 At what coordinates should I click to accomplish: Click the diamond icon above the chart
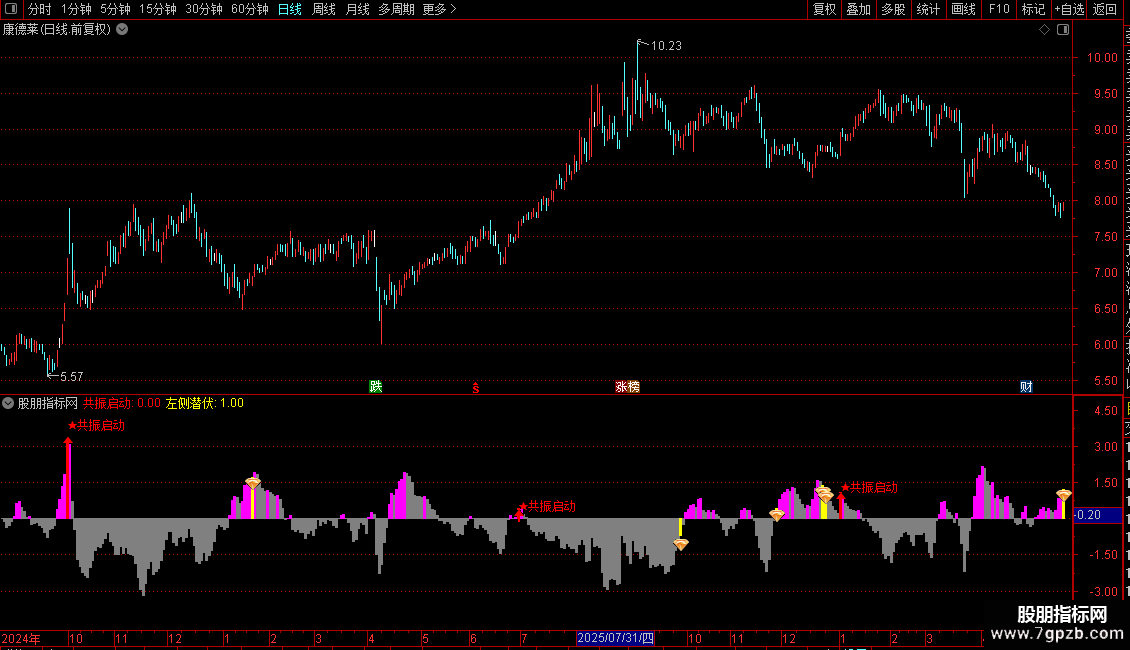[1044, 30]
